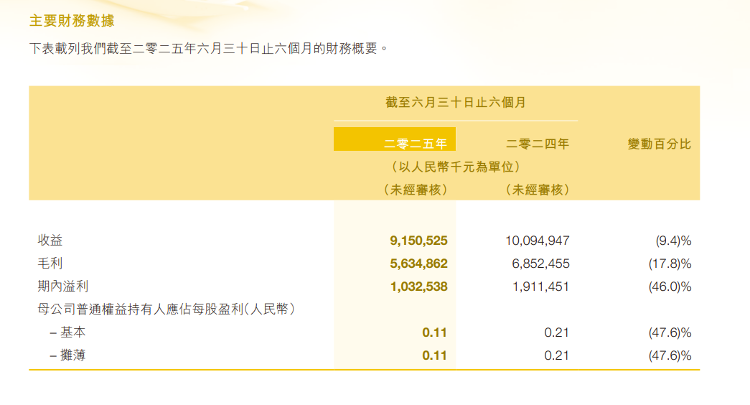Select the 毛利 row label
The width and height of the screenshot is (750, 405).
pos(50,263)
